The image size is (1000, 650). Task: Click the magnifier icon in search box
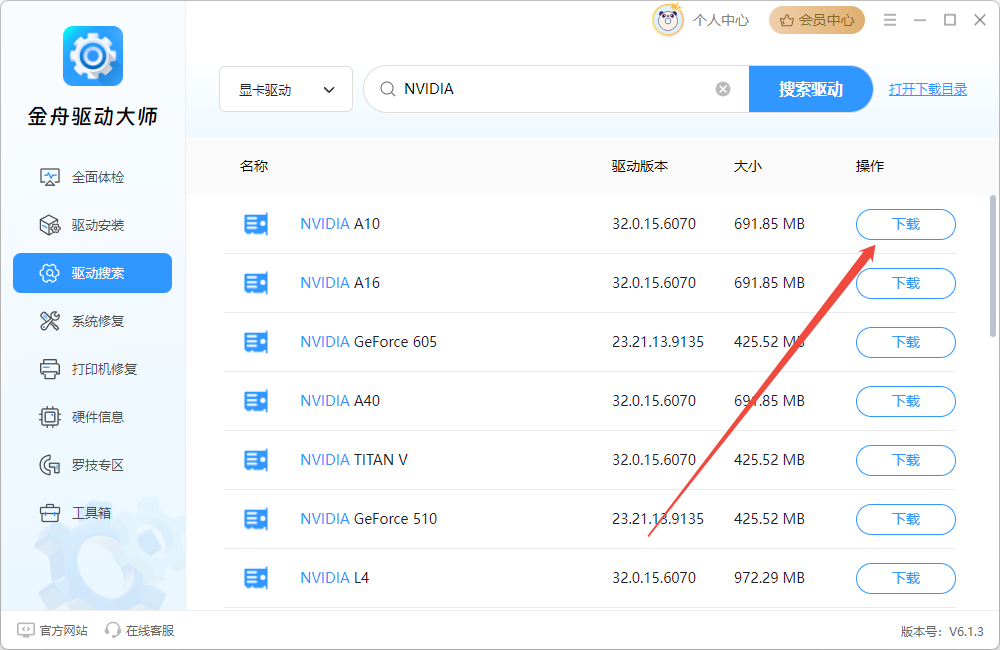(x=388, y=89)
